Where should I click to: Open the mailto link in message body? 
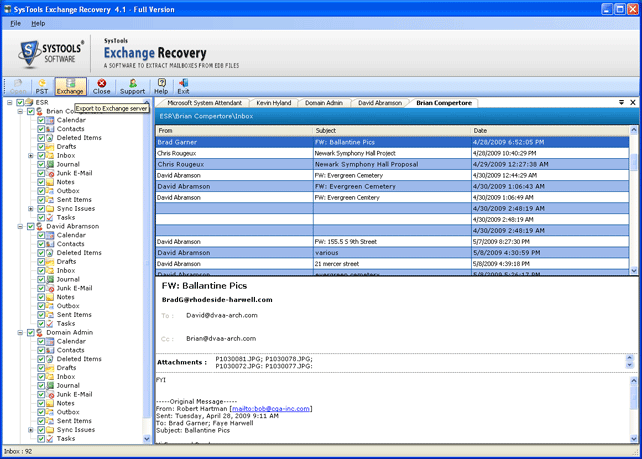[271, 409]
